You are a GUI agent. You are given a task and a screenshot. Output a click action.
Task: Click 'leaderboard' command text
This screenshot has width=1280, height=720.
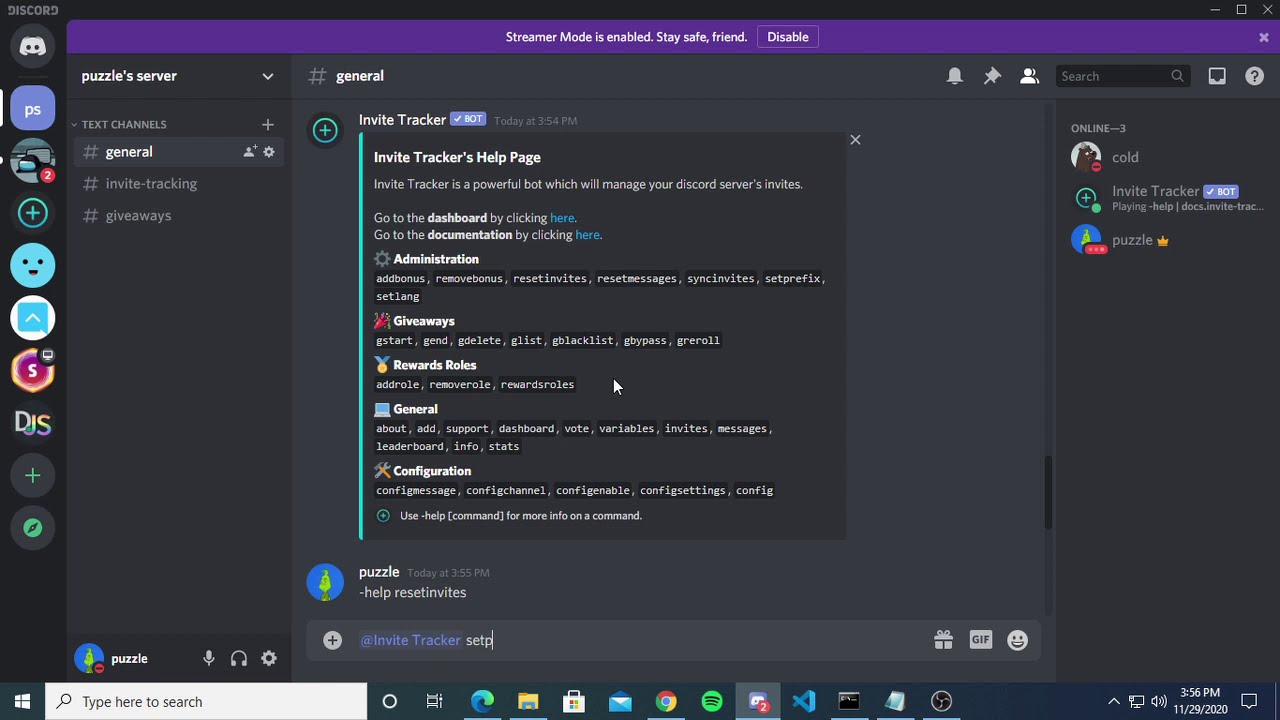tap(410, 447)
